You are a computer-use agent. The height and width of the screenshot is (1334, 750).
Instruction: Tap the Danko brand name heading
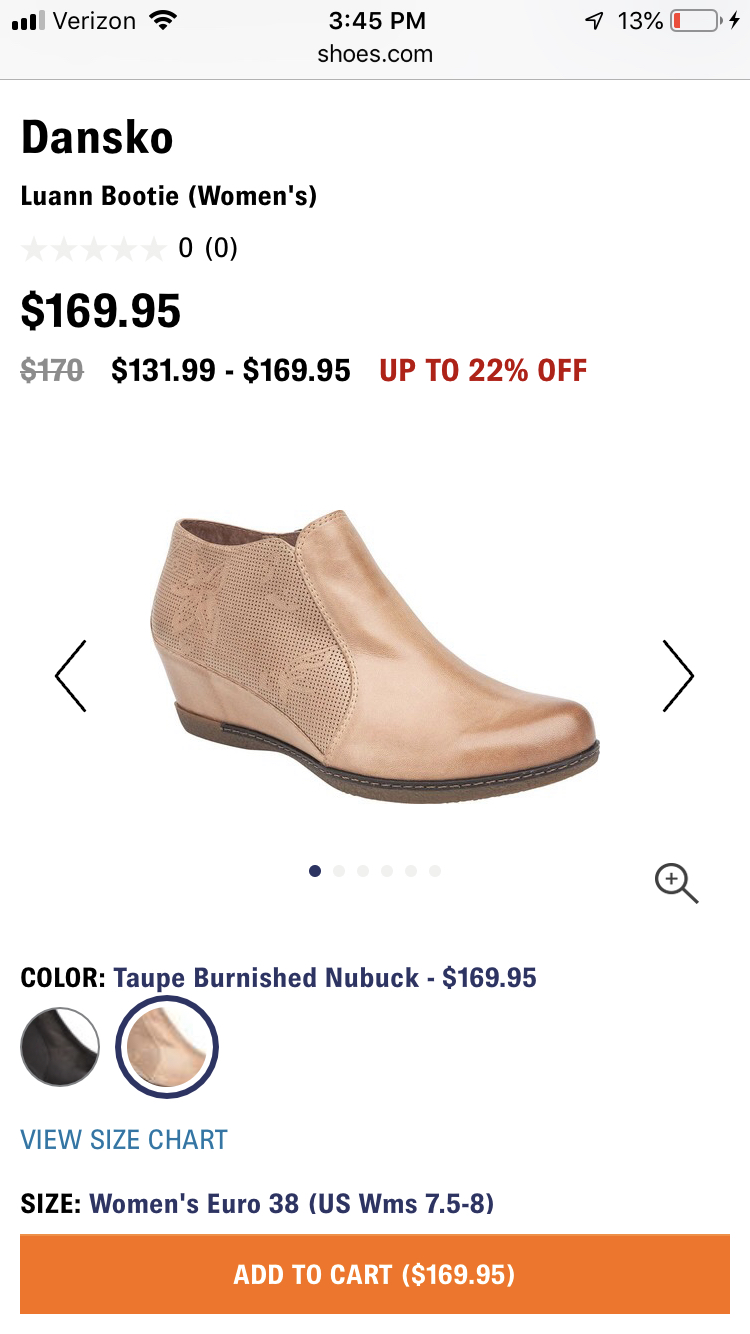97,137
